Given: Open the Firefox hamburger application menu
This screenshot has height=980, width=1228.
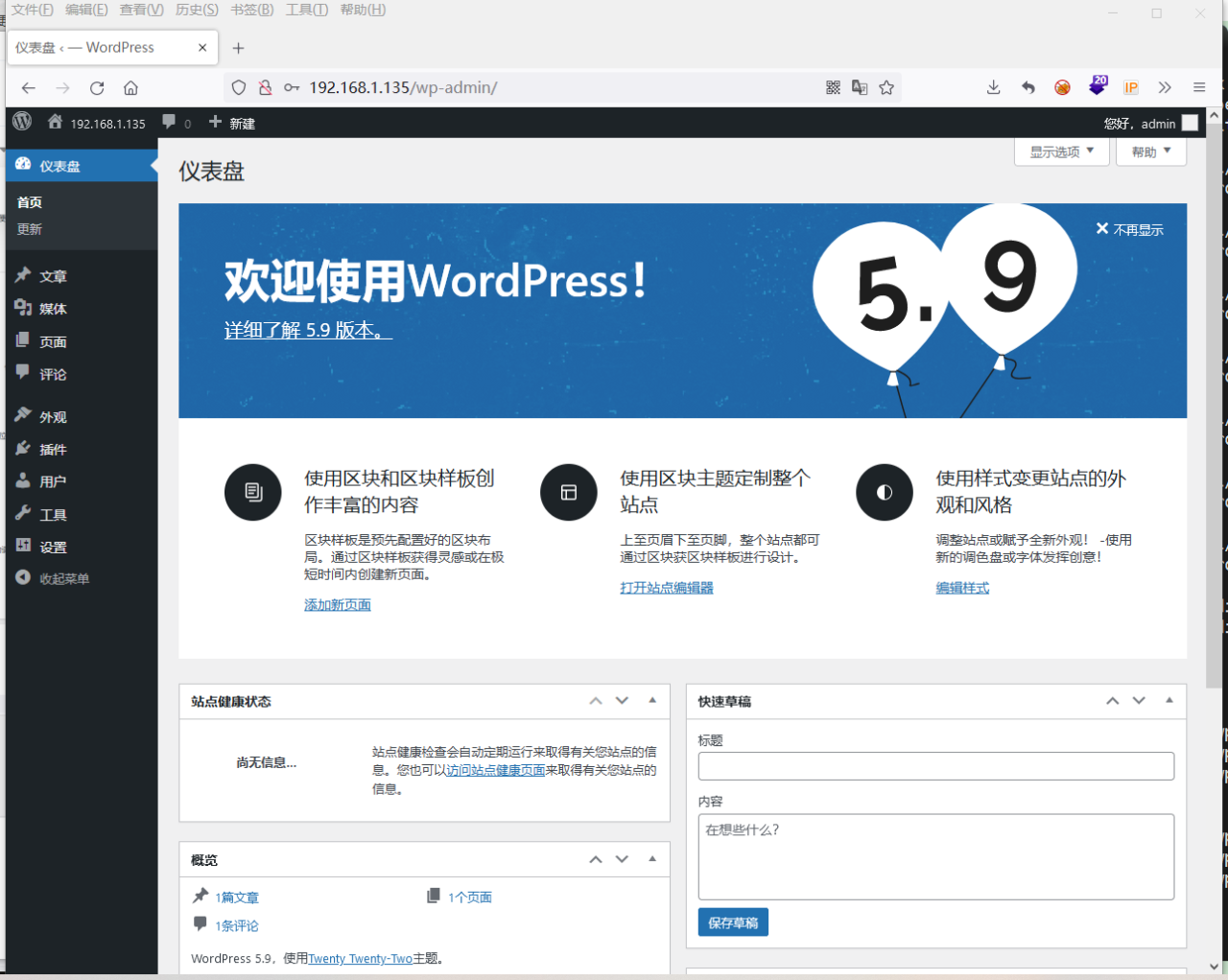Looking at the screenshot, I should tap(1199, 88).
